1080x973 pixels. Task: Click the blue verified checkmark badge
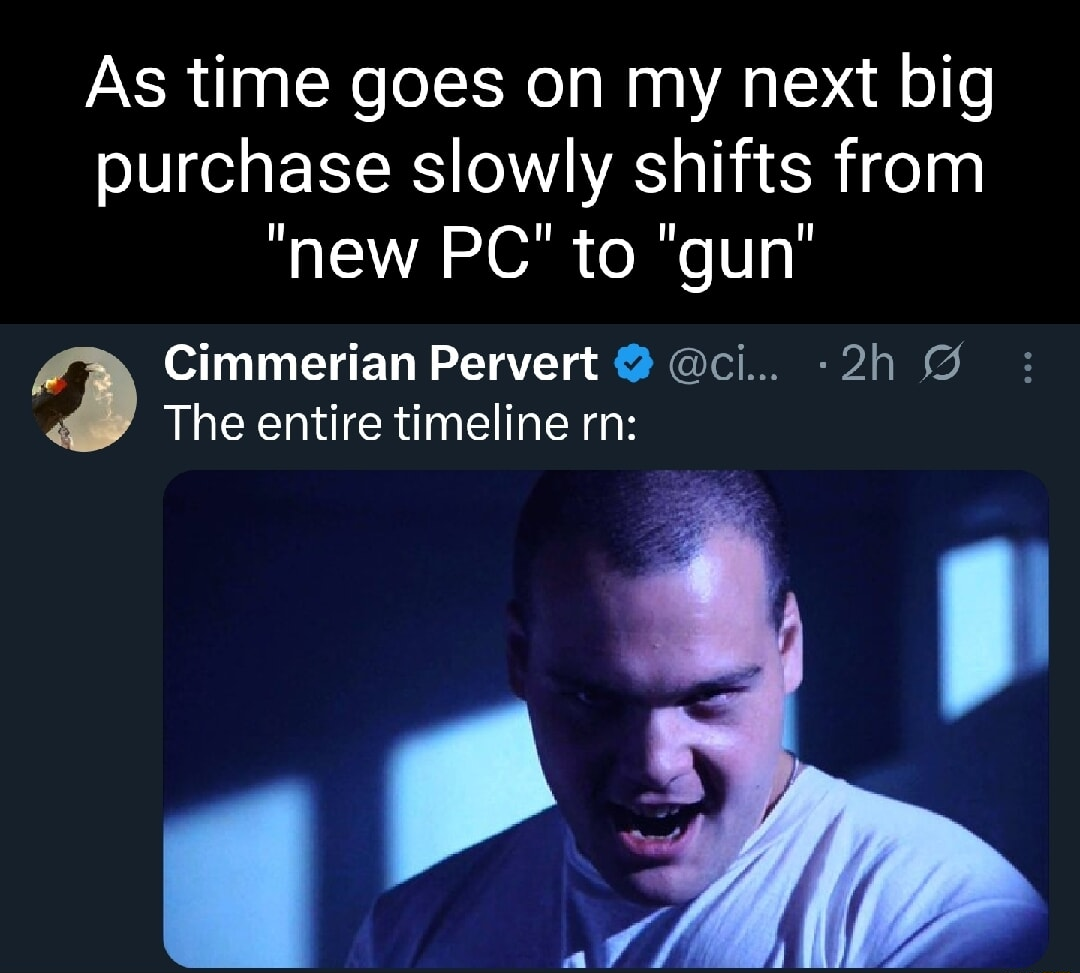[x=634, y=364]
